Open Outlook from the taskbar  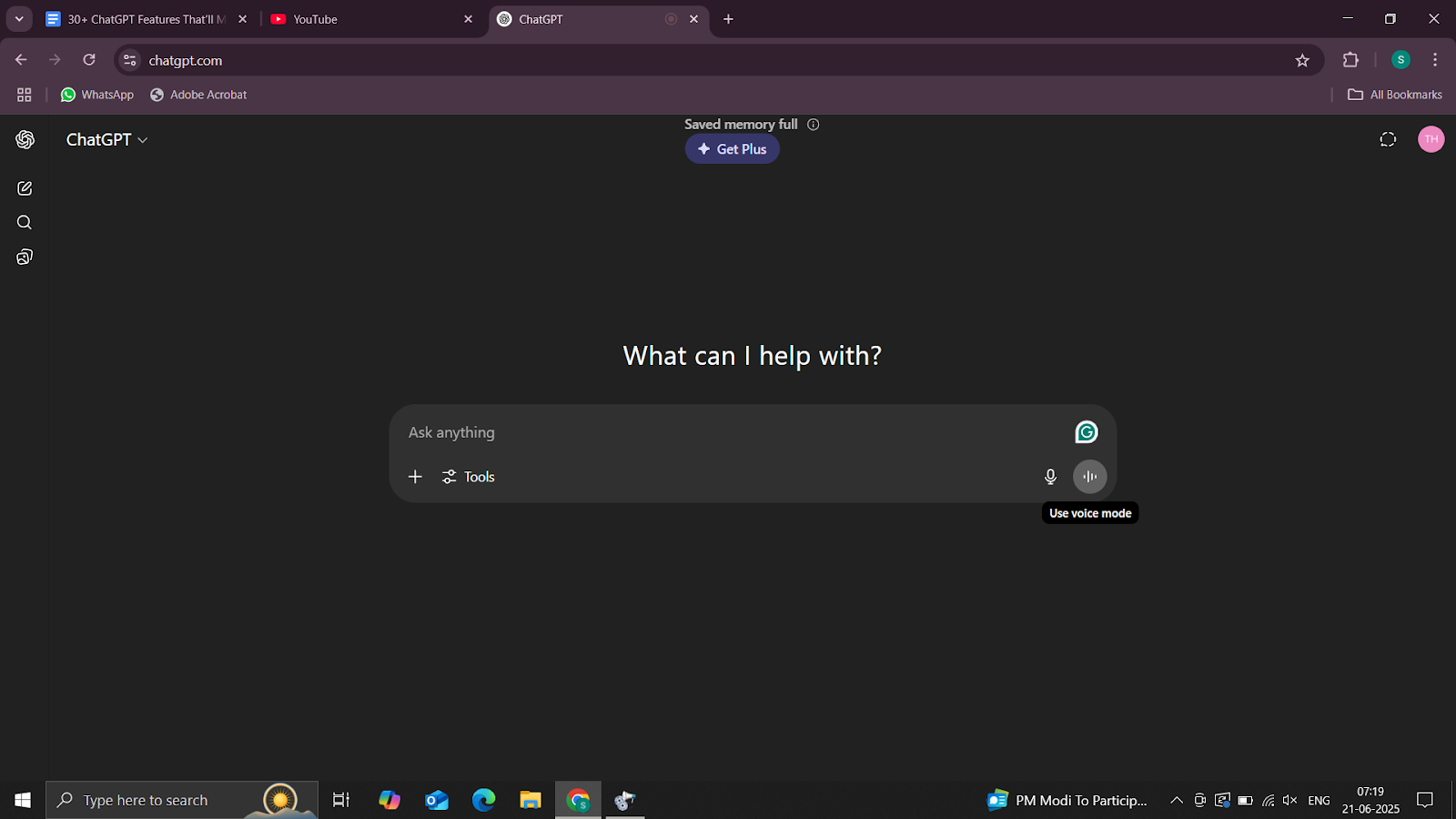pos(437,800)
